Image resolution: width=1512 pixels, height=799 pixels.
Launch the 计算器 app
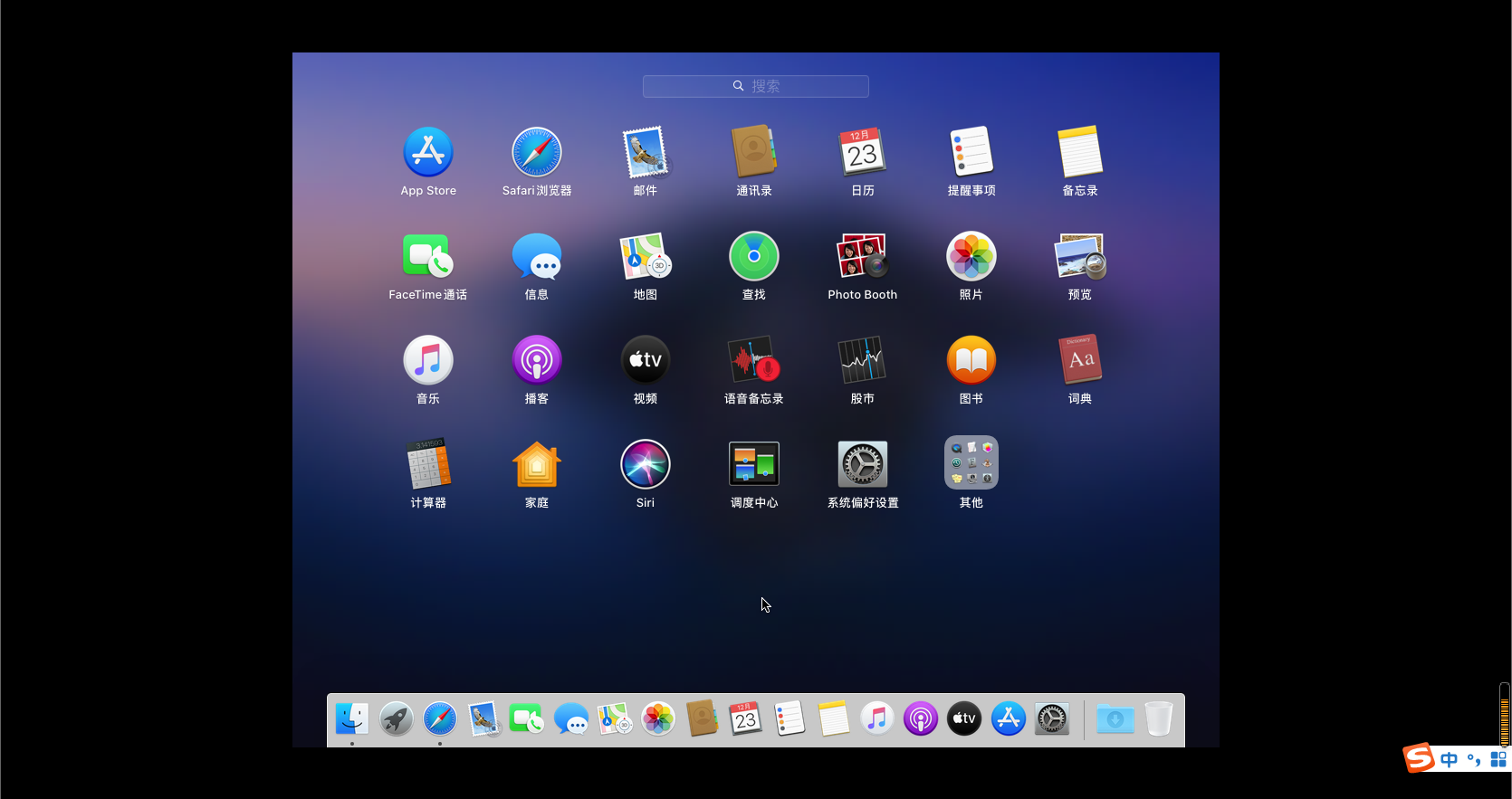428,464
